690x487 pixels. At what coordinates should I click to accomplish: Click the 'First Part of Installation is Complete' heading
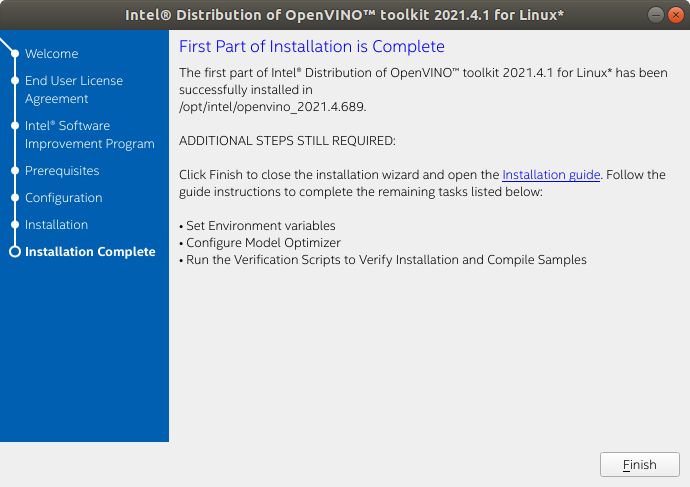point(311,47)
